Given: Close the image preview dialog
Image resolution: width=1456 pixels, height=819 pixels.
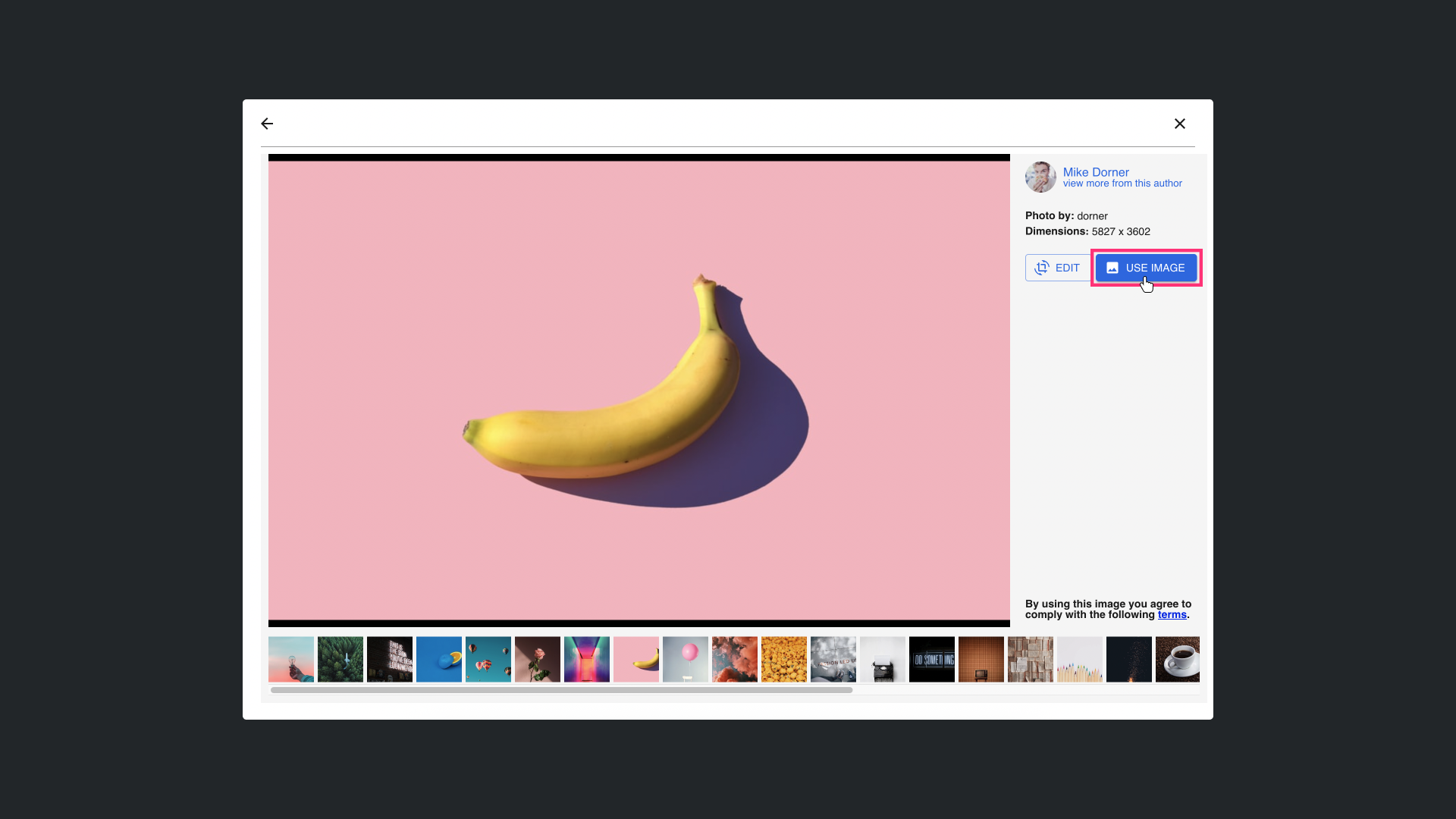Looking at the screenshot, I should click(x=1179, y=124).
